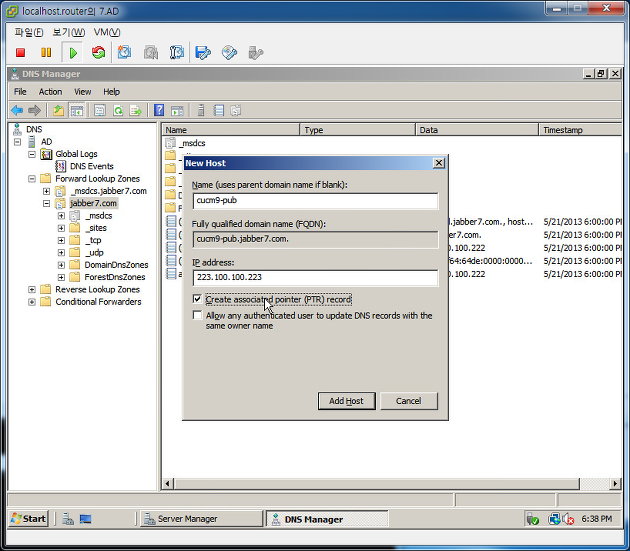Click the Data column header
This screenshot has width=630, height=551.
(x=477, y=130)
